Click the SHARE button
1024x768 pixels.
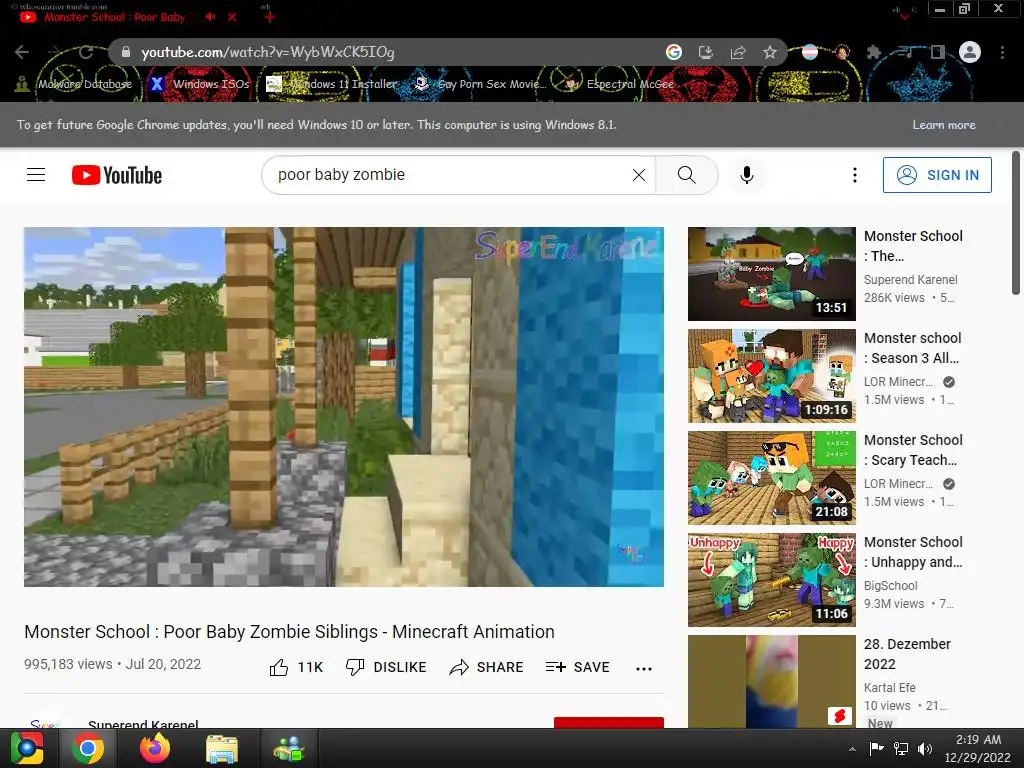[x=487, y=667]
